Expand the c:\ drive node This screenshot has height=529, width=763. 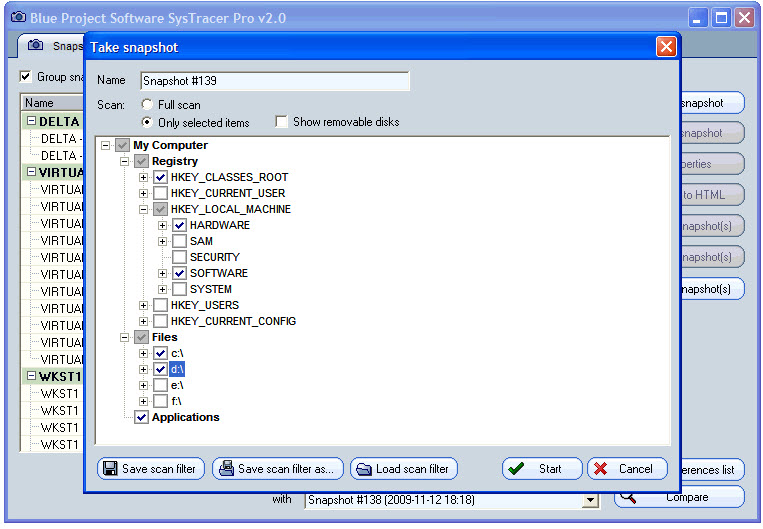(143, 353)
